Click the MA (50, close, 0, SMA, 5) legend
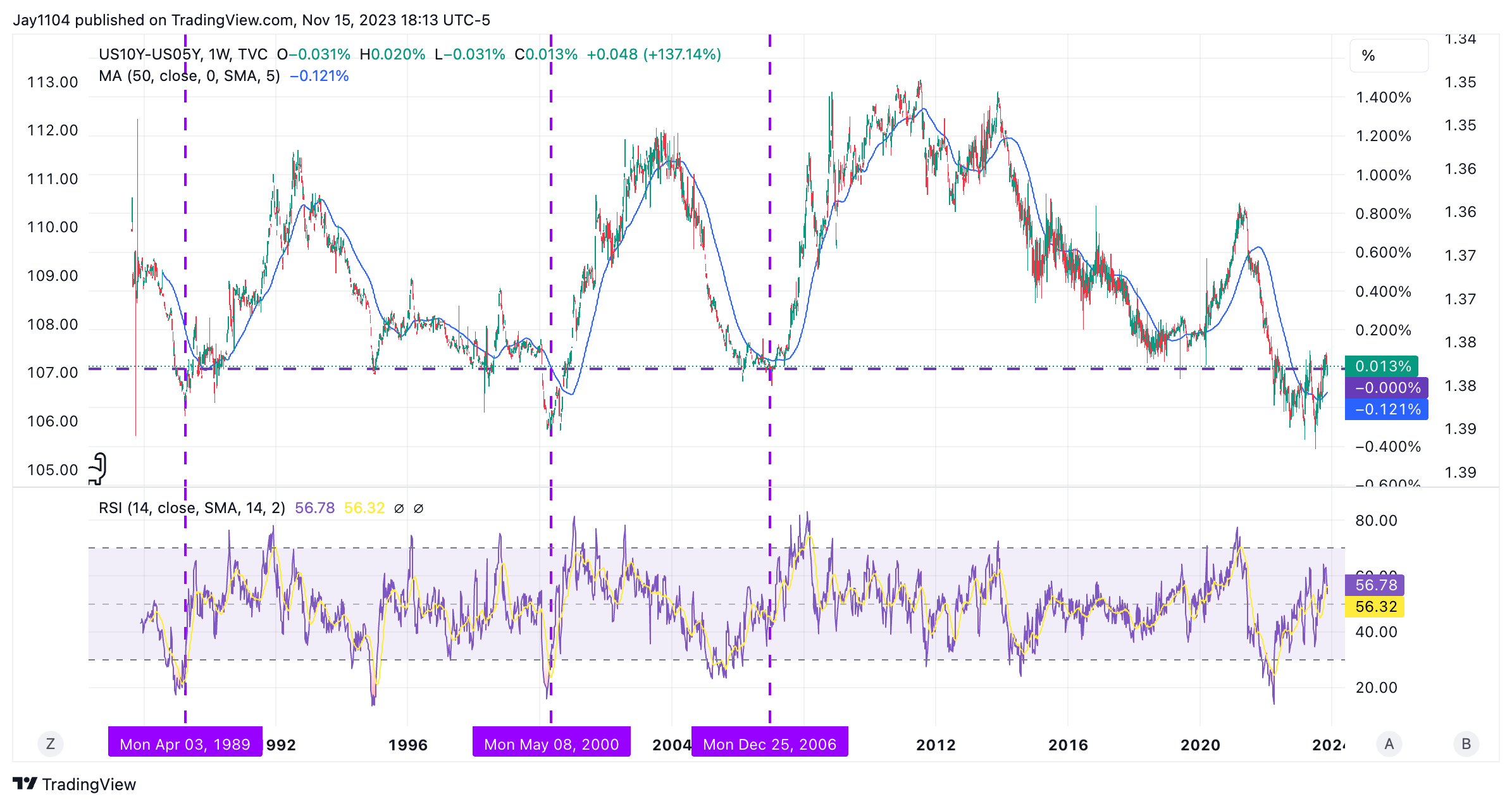The image size is (1512, 806). pyautogui.click(x=189, y=76)
